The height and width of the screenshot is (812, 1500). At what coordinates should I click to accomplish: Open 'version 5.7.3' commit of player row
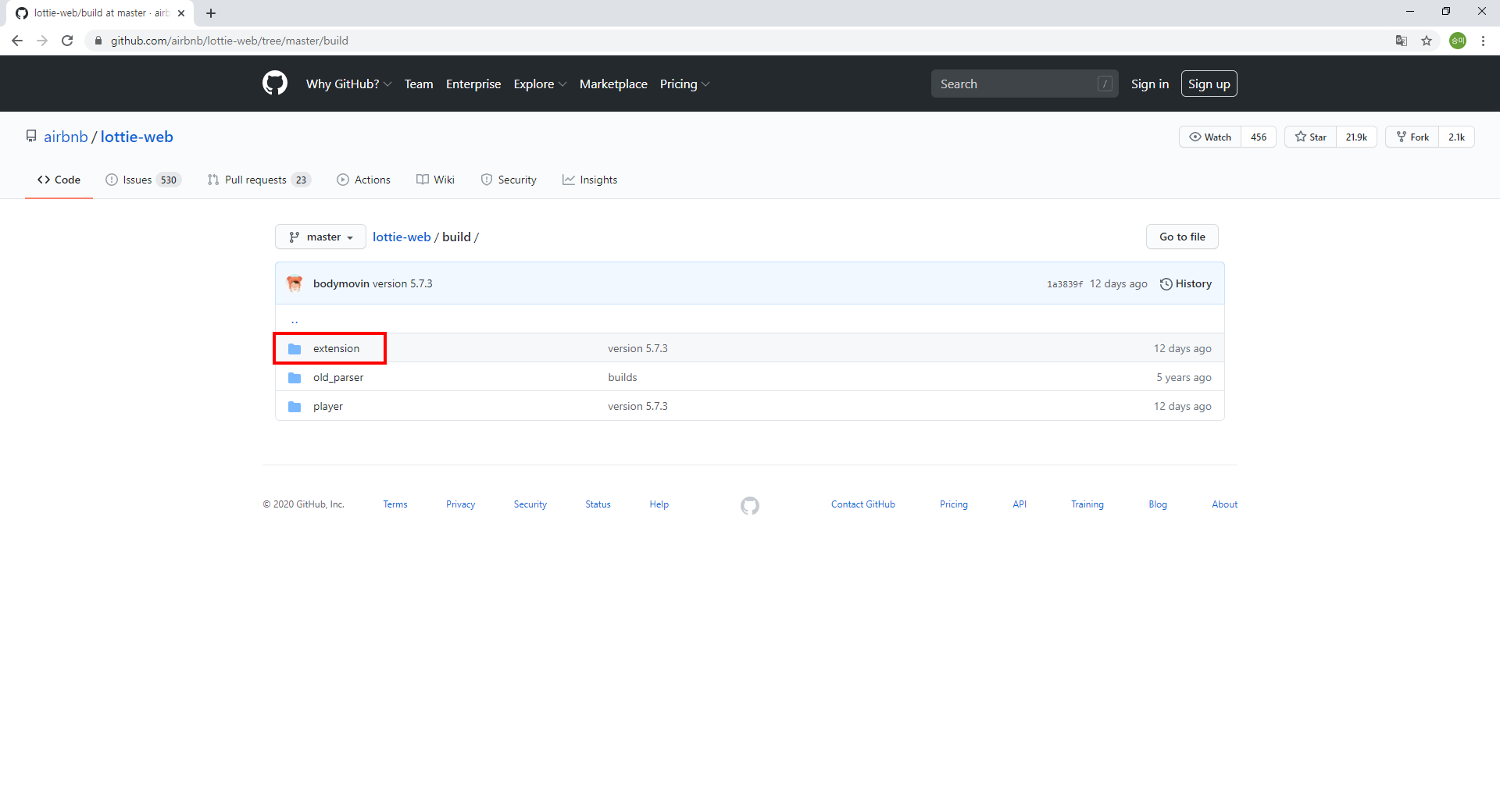click(637, 406)
